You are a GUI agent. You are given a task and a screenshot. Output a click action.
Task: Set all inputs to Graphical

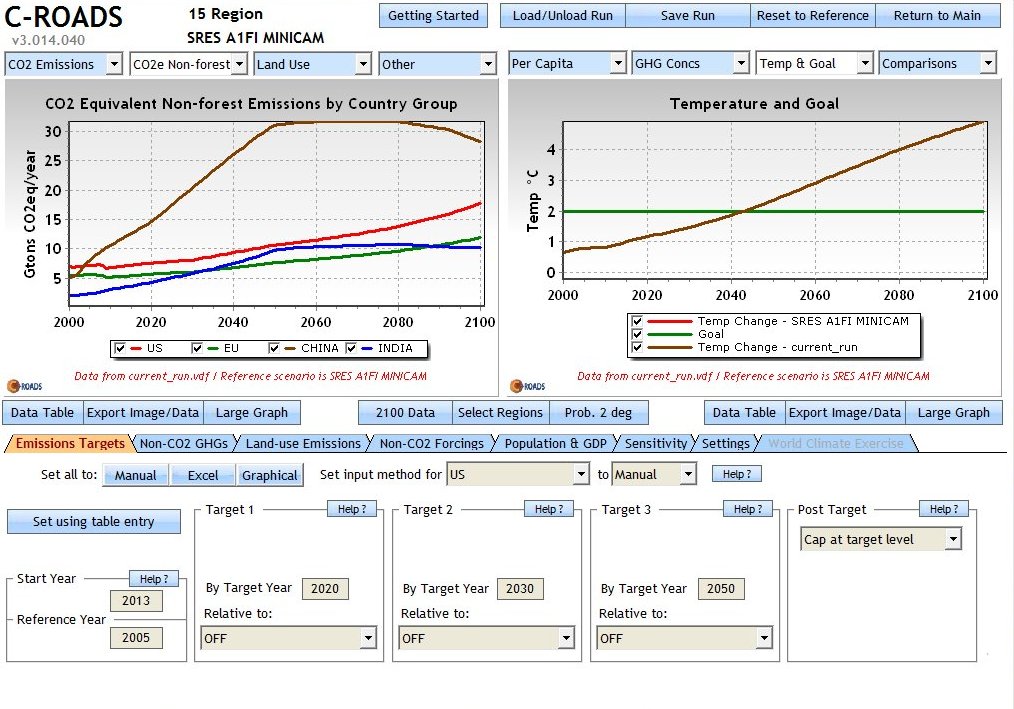[270, 475]
